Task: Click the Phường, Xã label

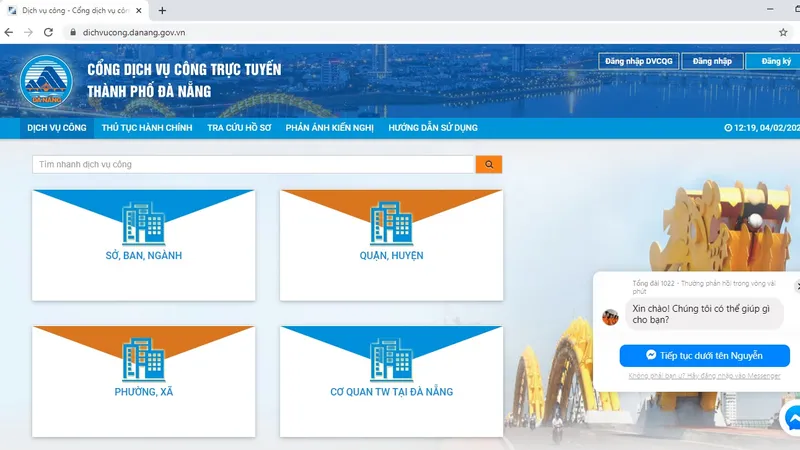Action: point(143,392)
